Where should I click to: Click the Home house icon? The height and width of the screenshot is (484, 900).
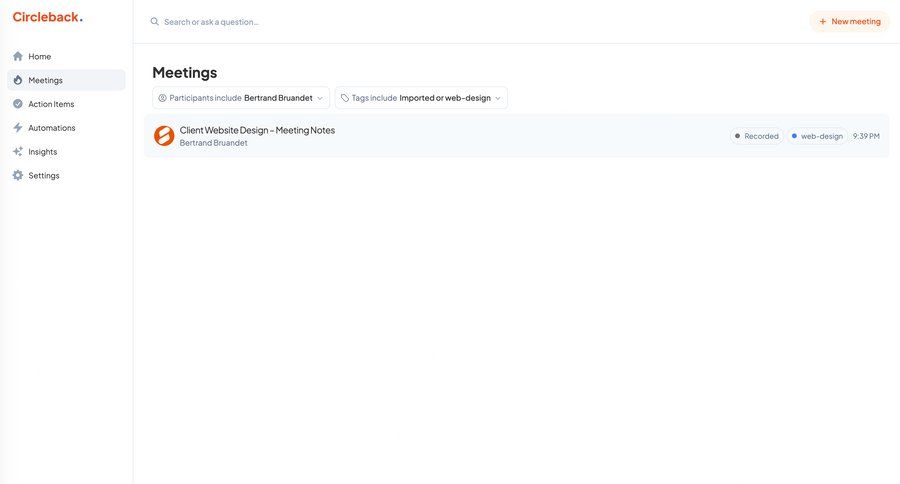click(18, 56)
